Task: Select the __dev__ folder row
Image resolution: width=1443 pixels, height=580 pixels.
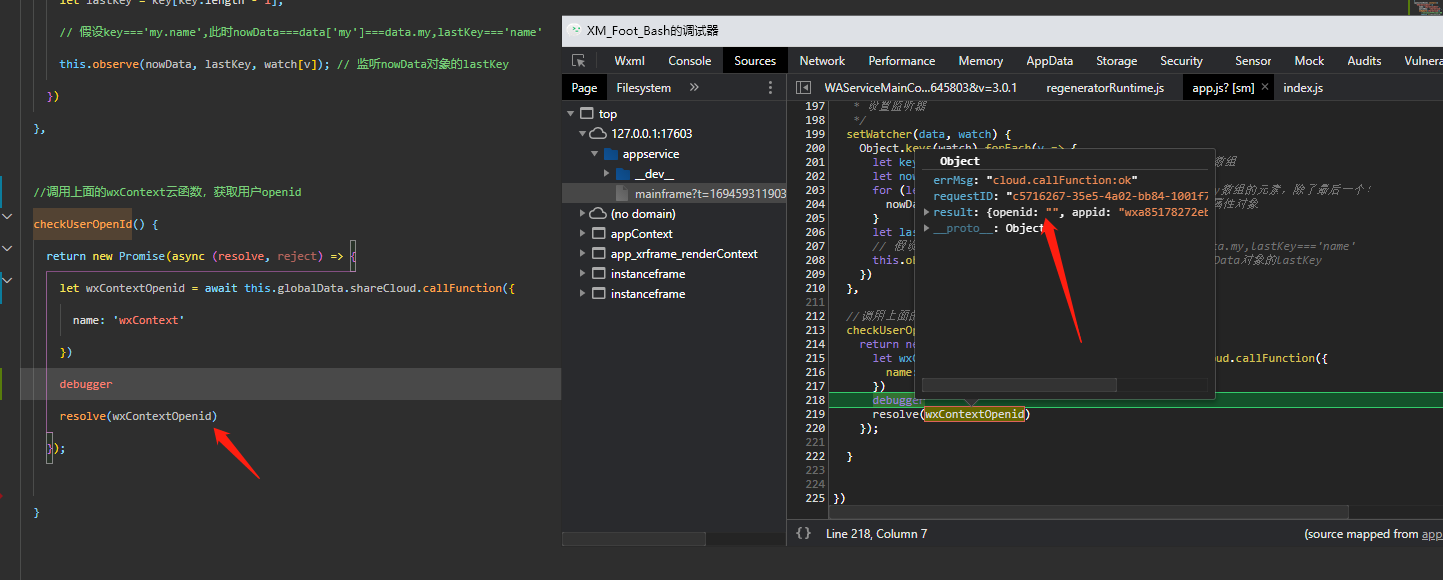Action: point(675,174)
